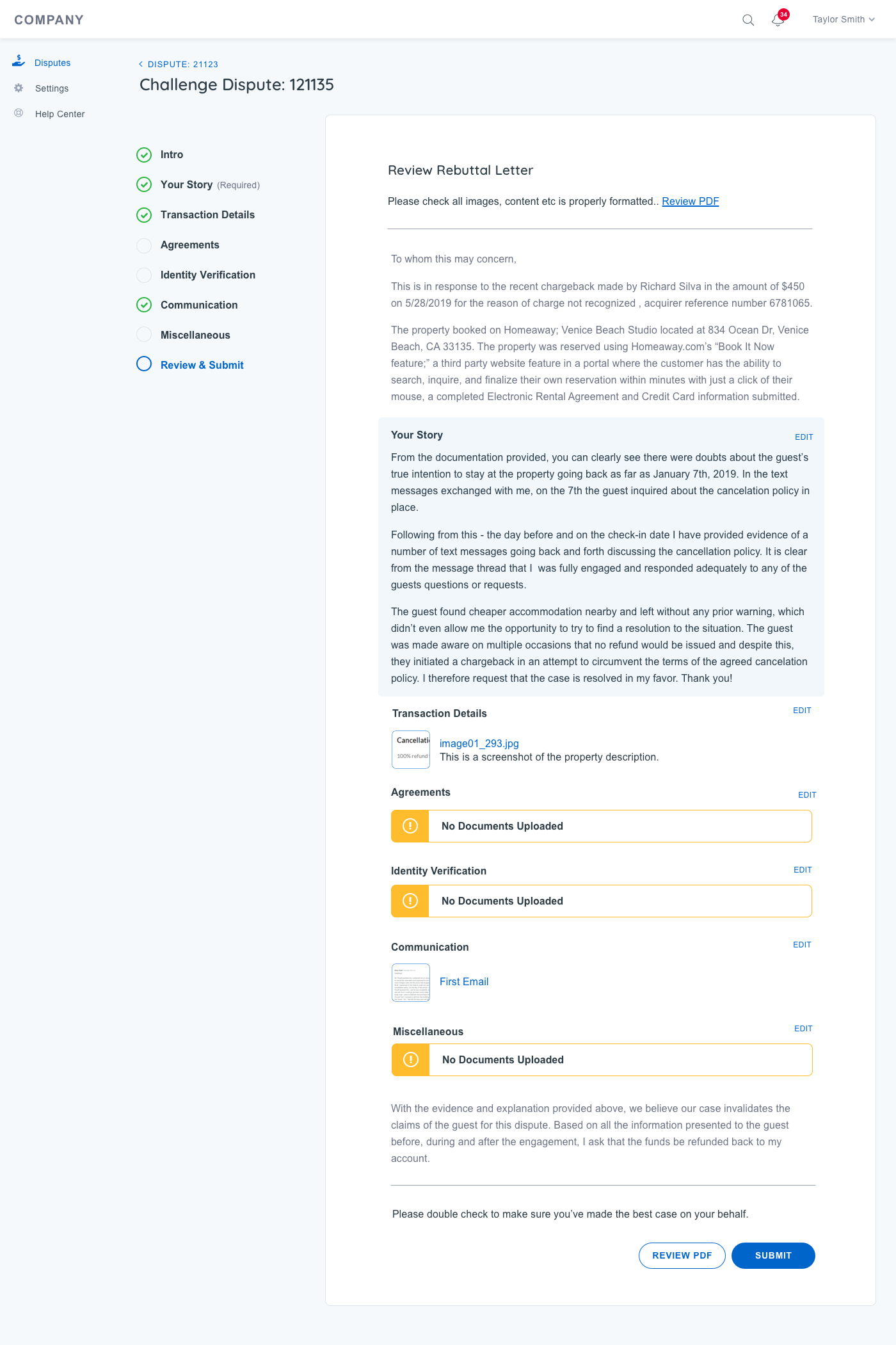
Task: Click the Agreements warning exclamation icon
Action: (x=410, y=826)
